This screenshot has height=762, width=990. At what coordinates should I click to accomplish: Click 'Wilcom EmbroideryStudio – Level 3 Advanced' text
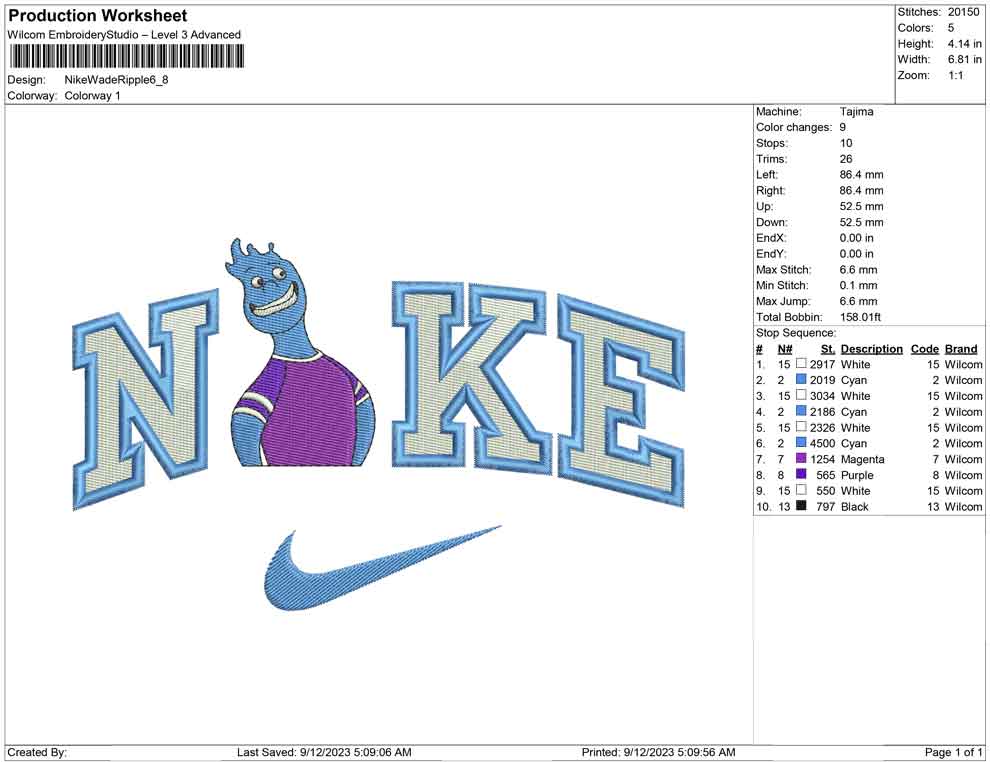point(124,35)
